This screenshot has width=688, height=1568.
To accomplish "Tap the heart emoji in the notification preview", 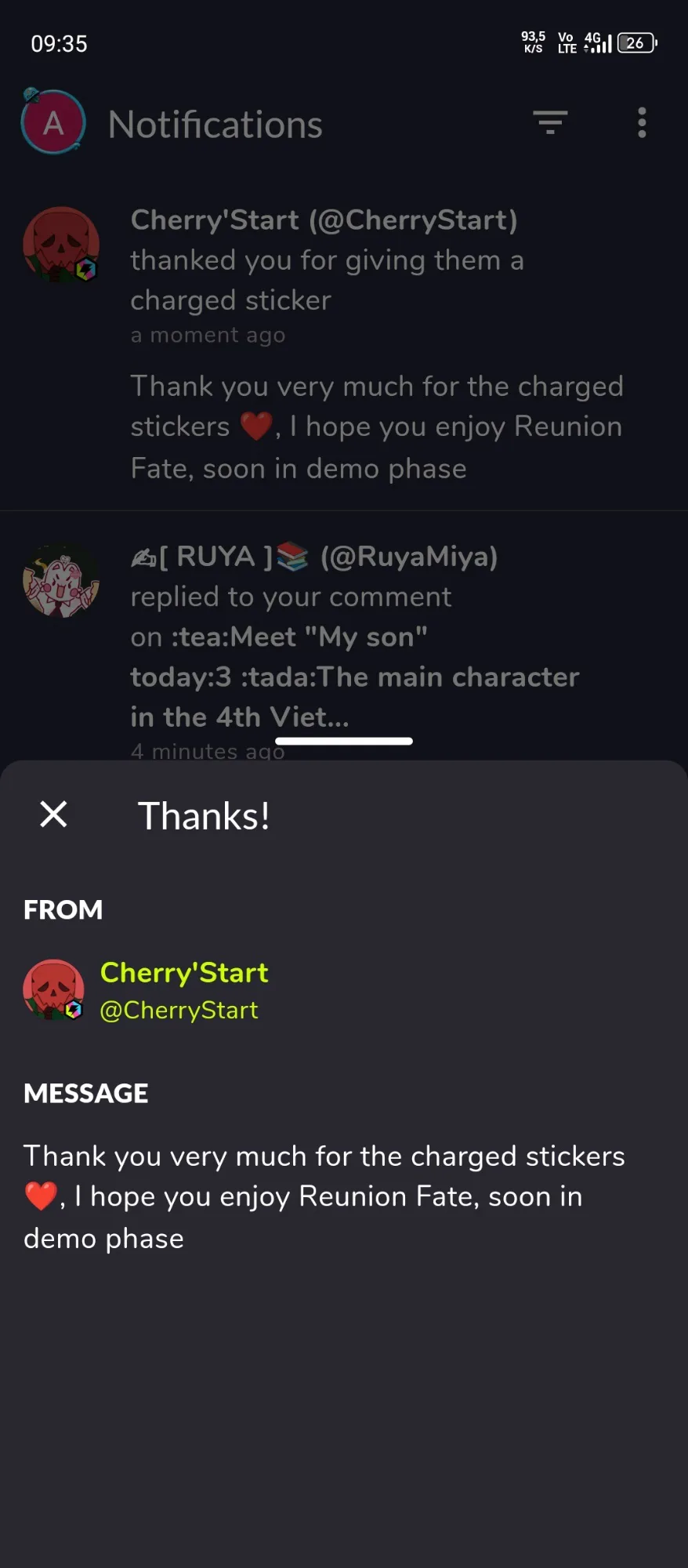I will click(256, 426).
